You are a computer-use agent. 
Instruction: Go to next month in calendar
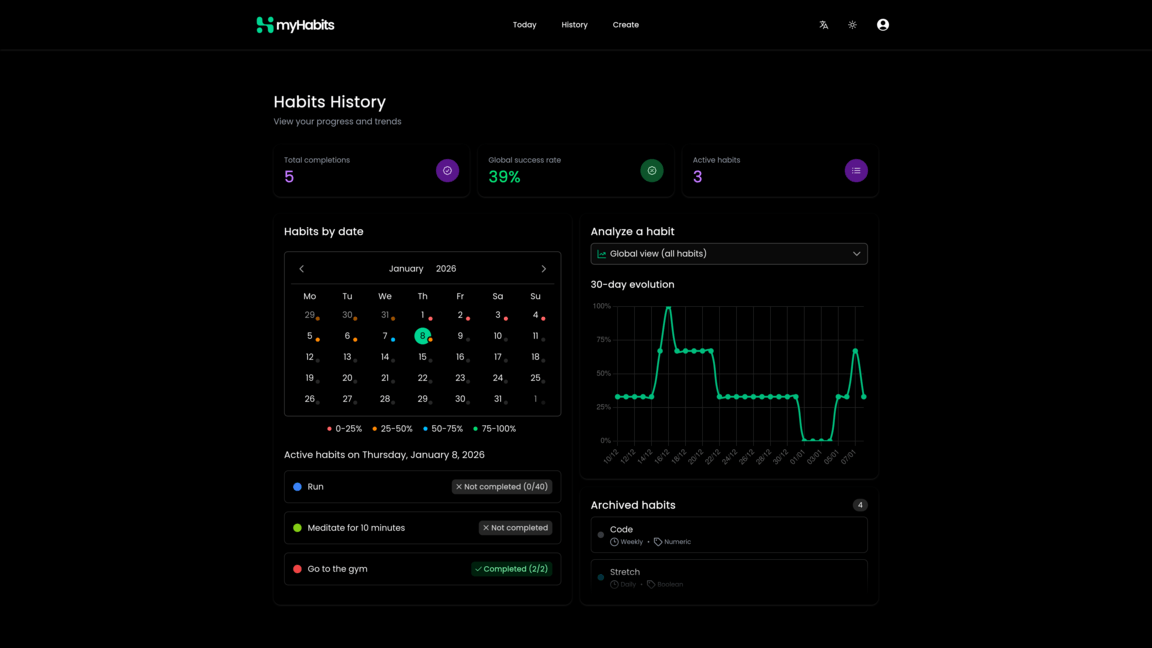(544, 269)
